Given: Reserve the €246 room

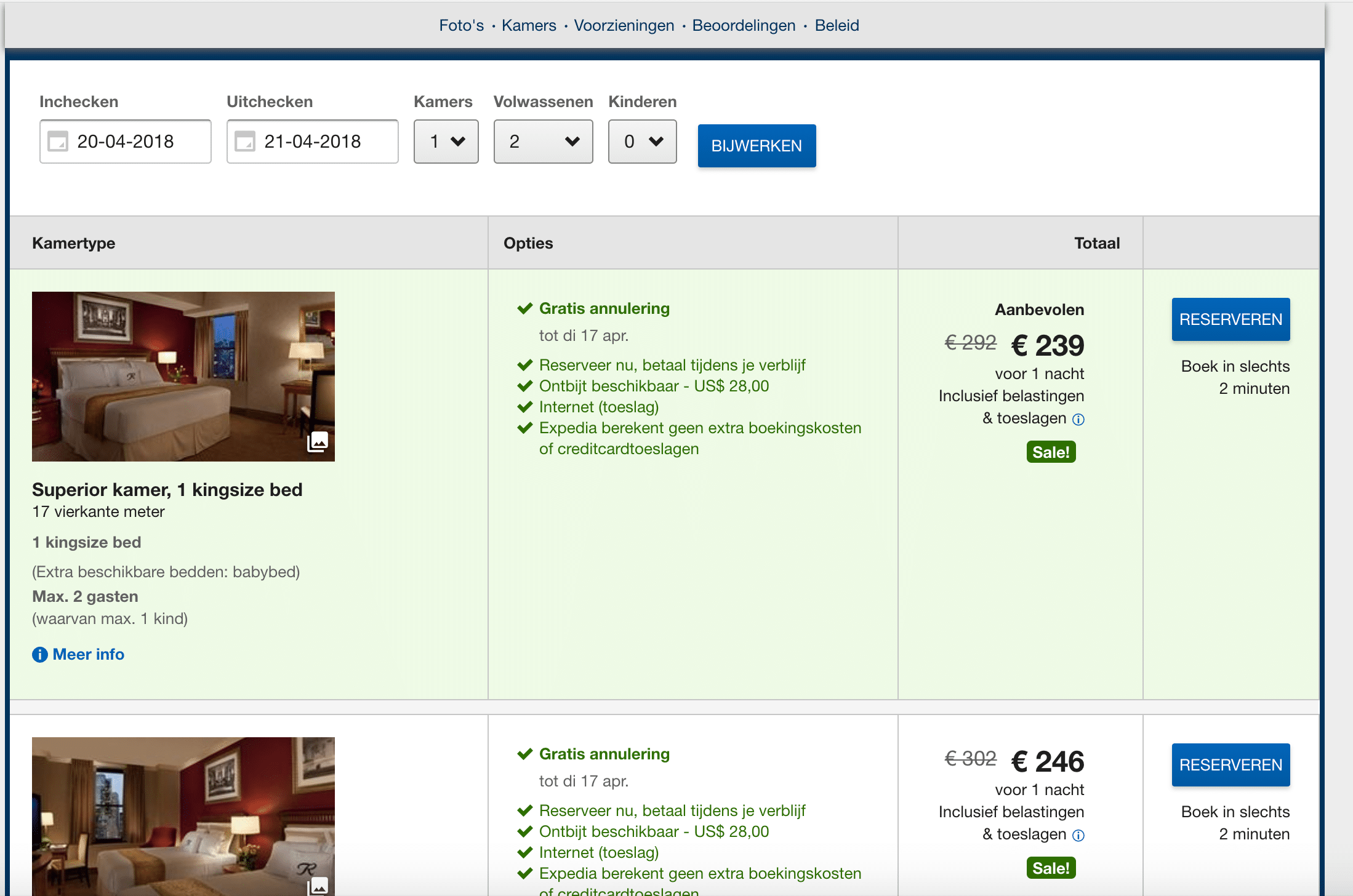Looking at the screenshot, I should 1231,765.
